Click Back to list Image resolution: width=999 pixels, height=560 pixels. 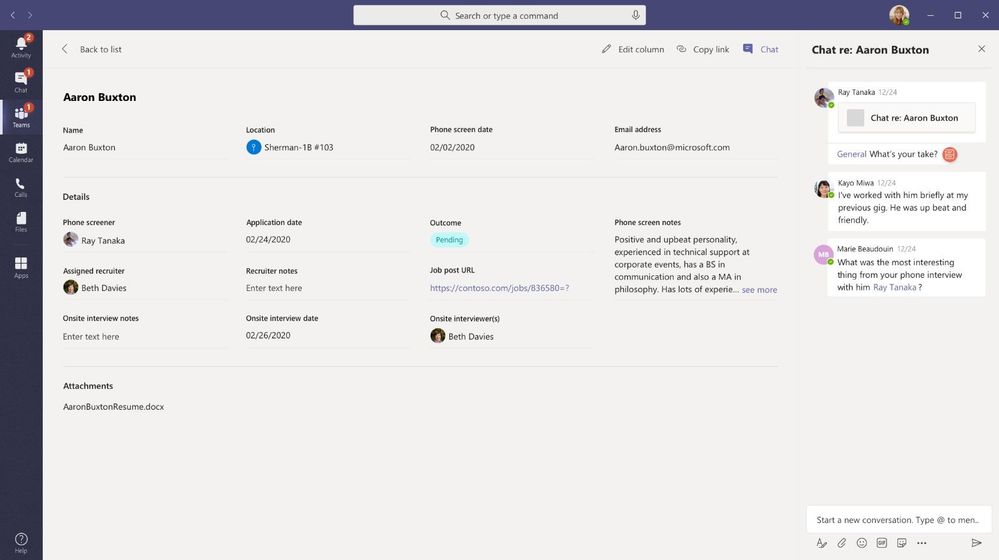92,49
